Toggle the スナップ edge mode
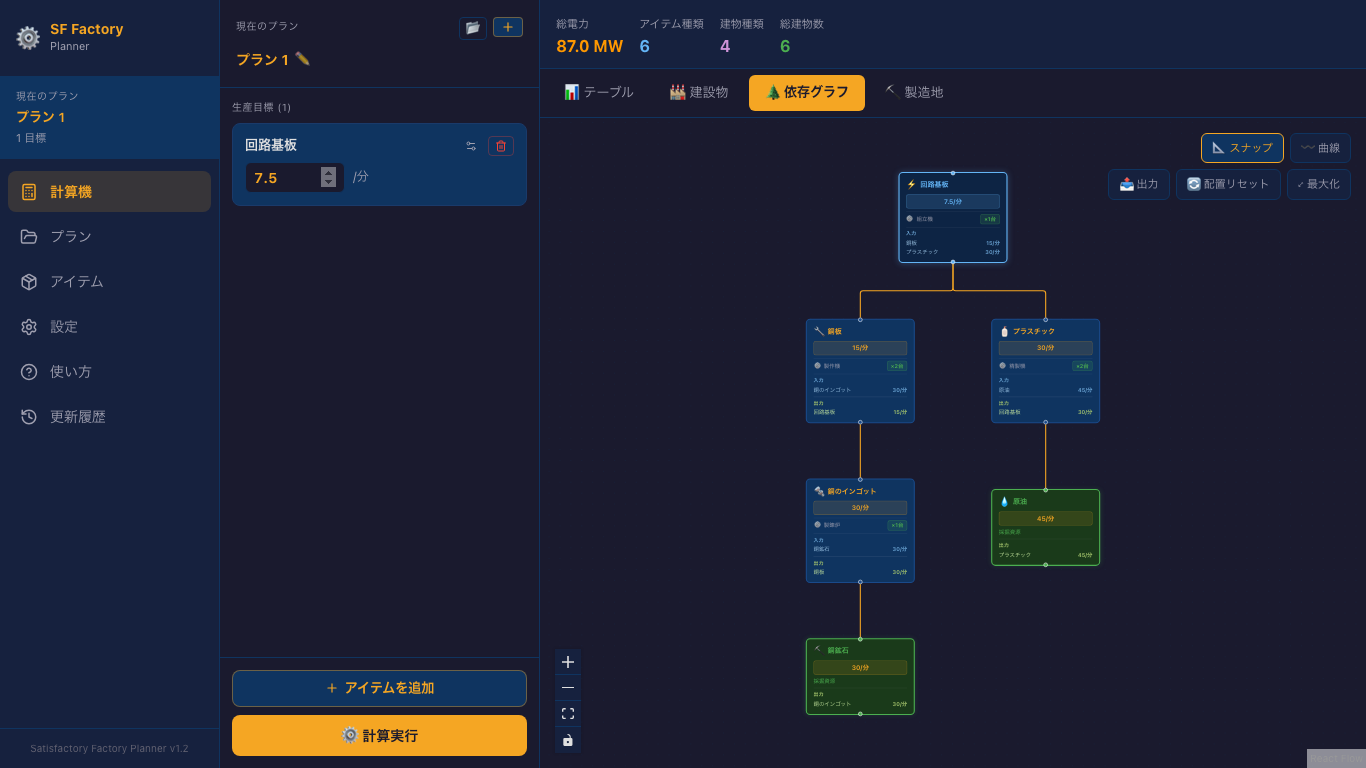This screenshot has width=1366, height=768. (x=1242, y=148)
